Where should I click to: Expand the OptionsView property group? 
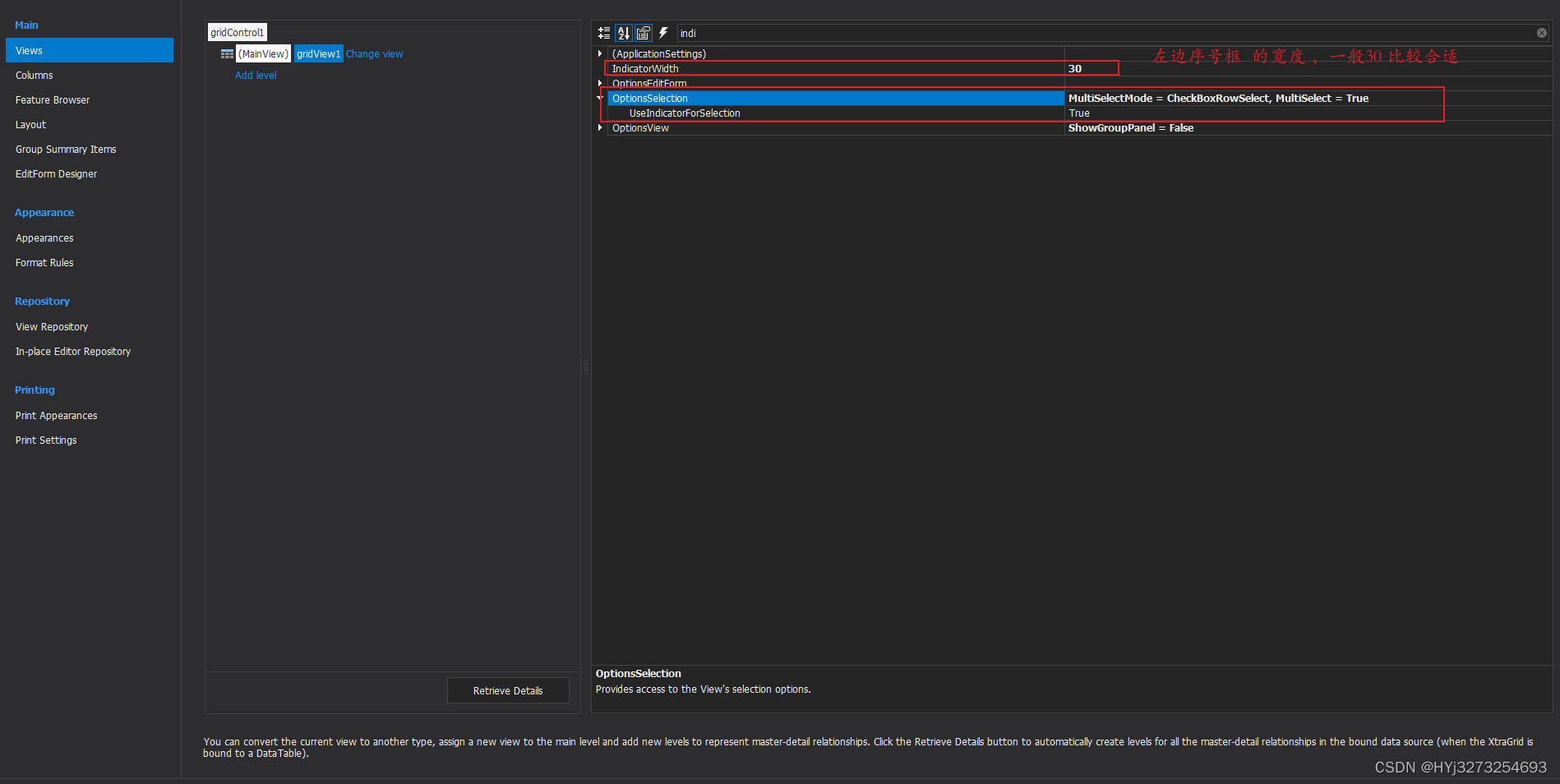click(600, 127)
